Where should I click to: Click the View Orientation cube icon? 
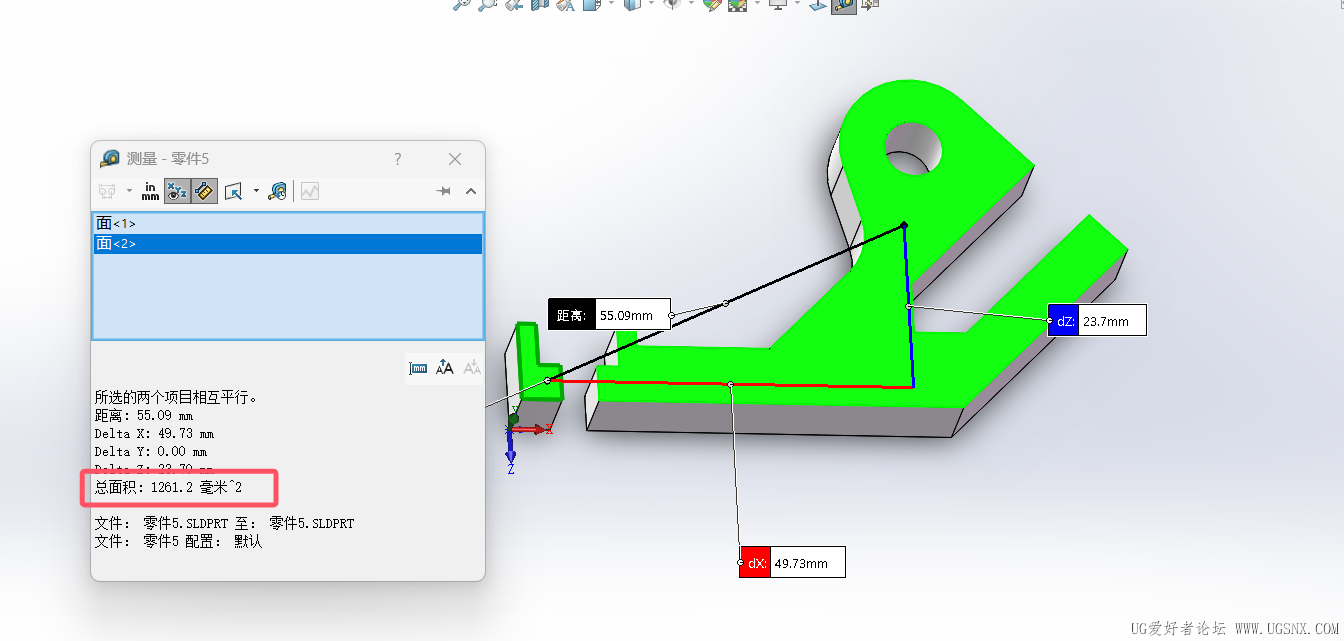coord(591,5)
